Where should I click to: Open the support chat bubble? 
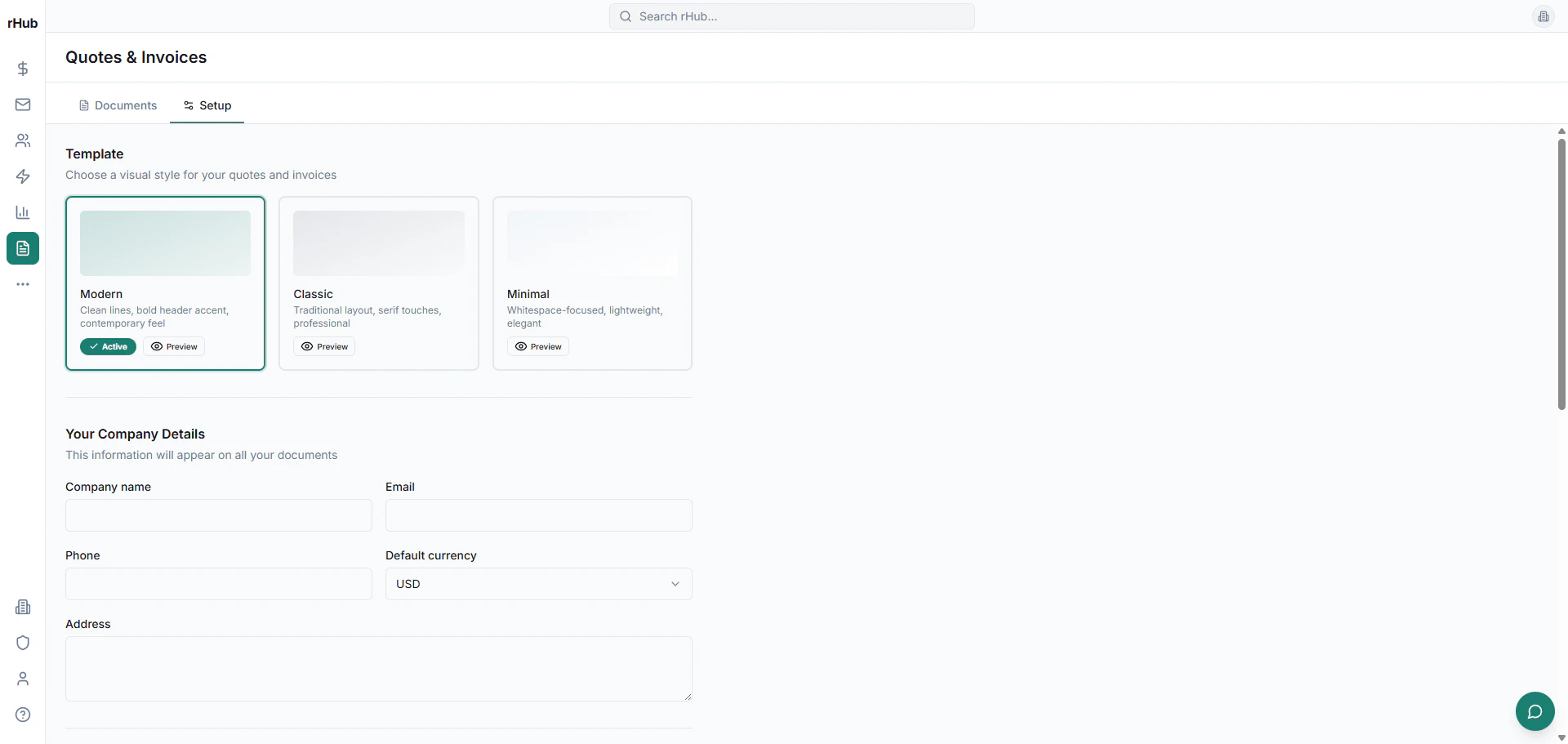tap(1535, 711)
